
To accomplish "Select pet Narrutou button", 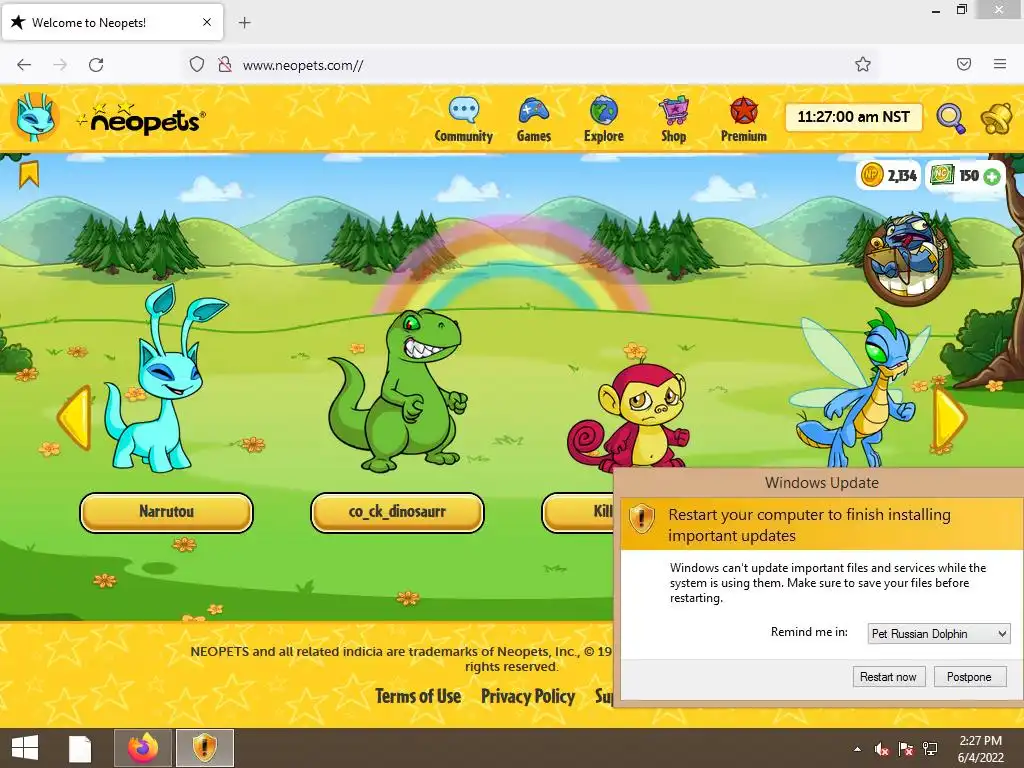I will [x=167, y=512].
